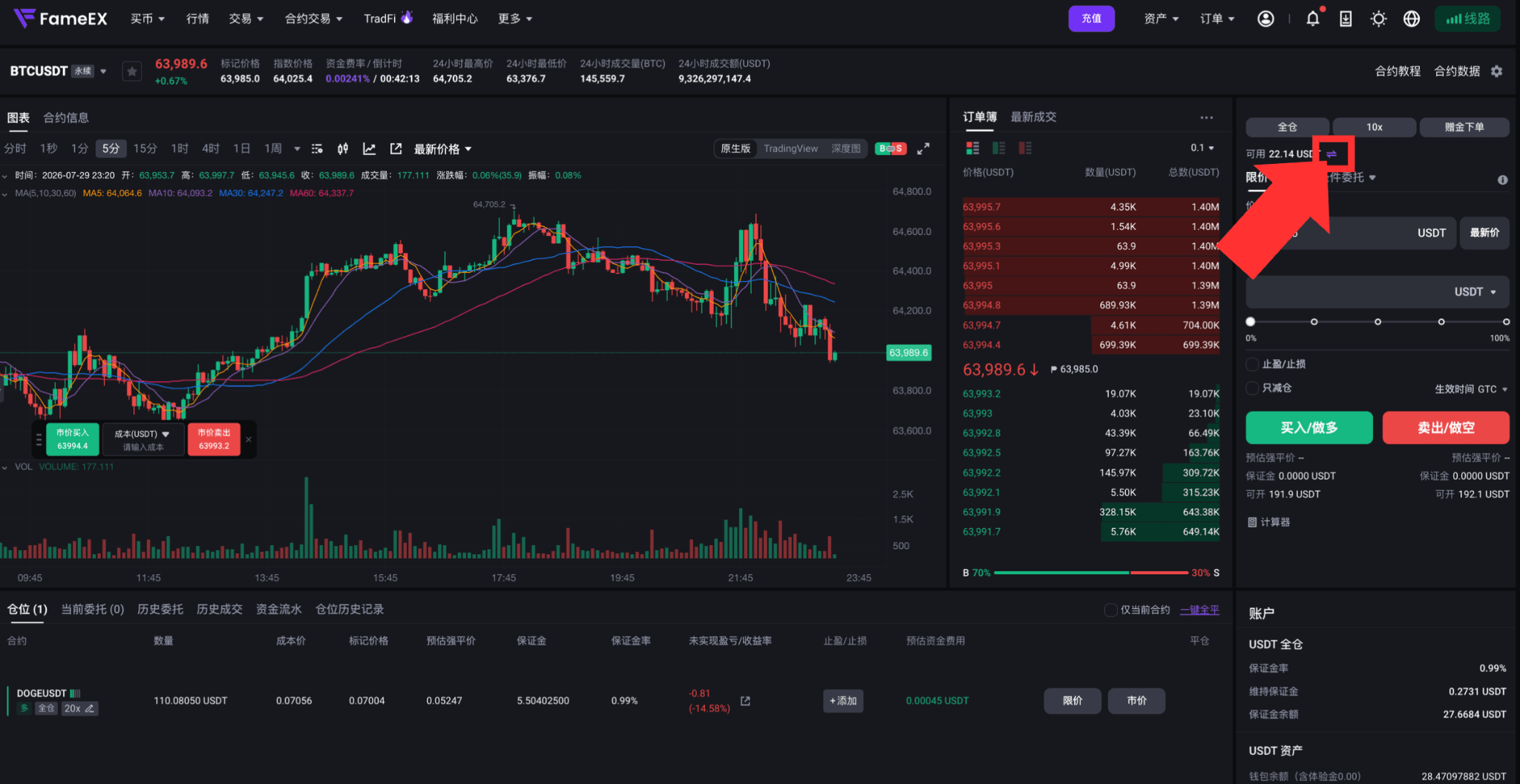
Task: Show sell orders only view icon
Action: 1025,148
